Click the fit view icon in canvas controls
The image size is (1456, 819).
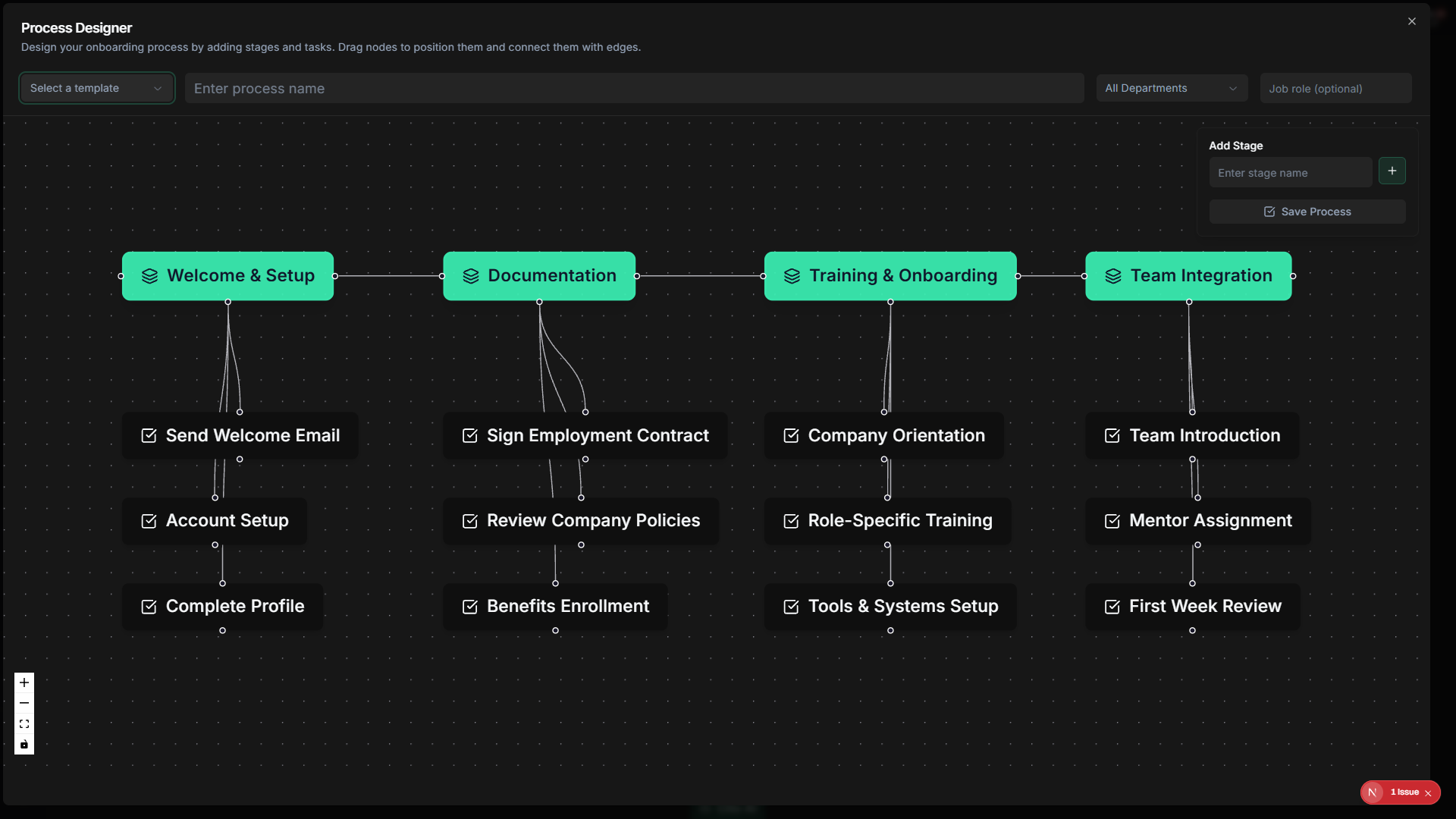click(x=24, y=723)
